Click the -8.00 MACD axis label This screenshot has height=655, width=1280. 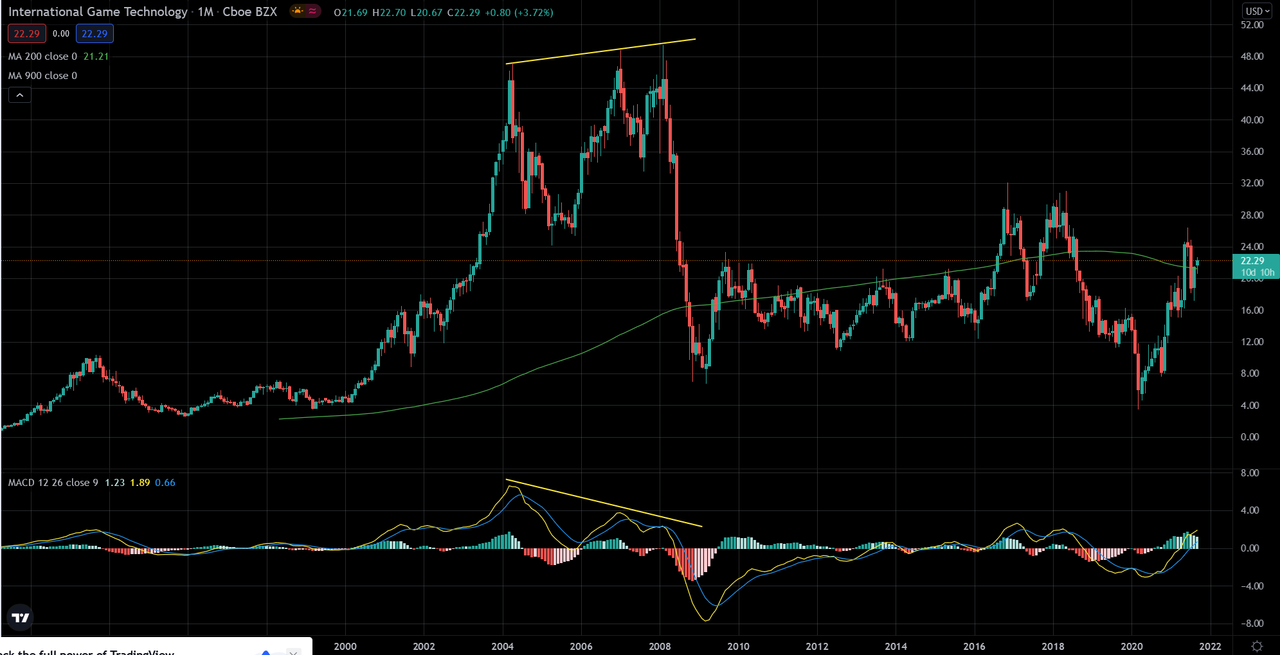coord(1253,624)
